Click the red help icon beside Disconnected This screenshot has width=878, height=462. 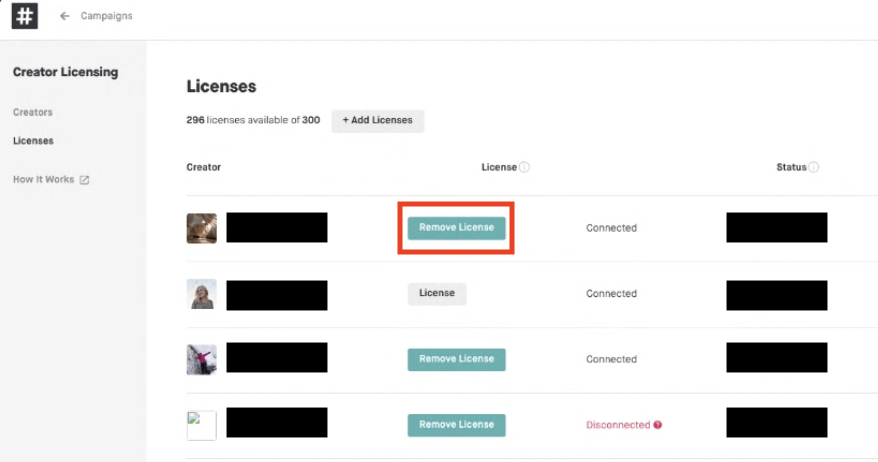657,425
